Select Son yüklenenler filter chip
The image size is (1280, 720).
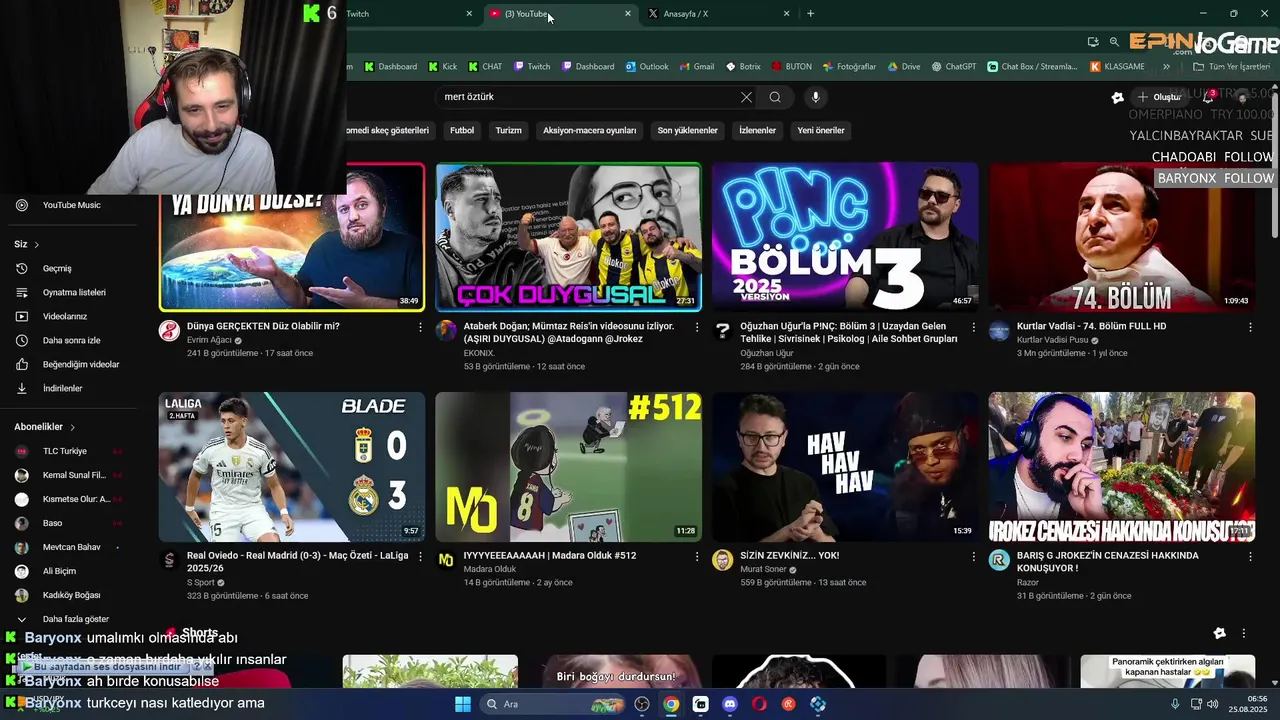tap(688, 130)
